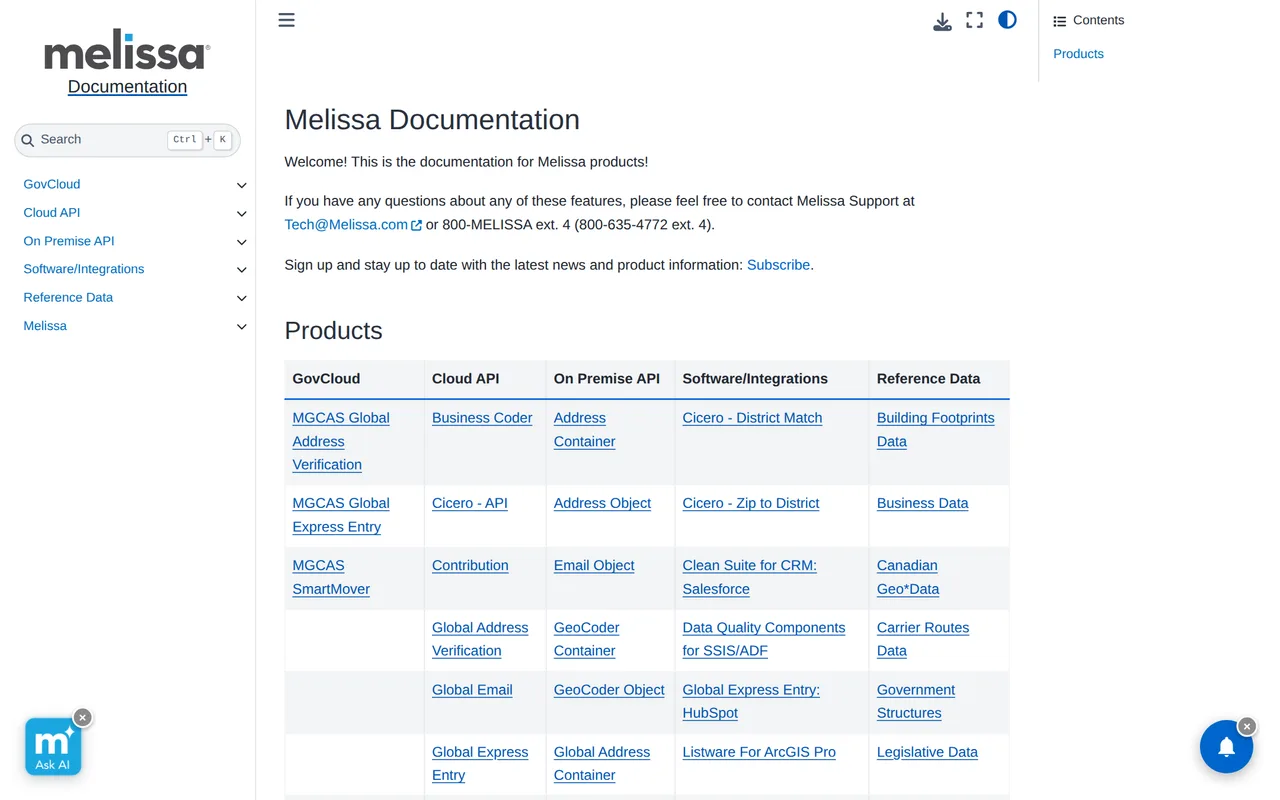Enter fullscreen mode icon
Image resolution: width=1280 pixels, height=800 pixels.
click(975, 20)
